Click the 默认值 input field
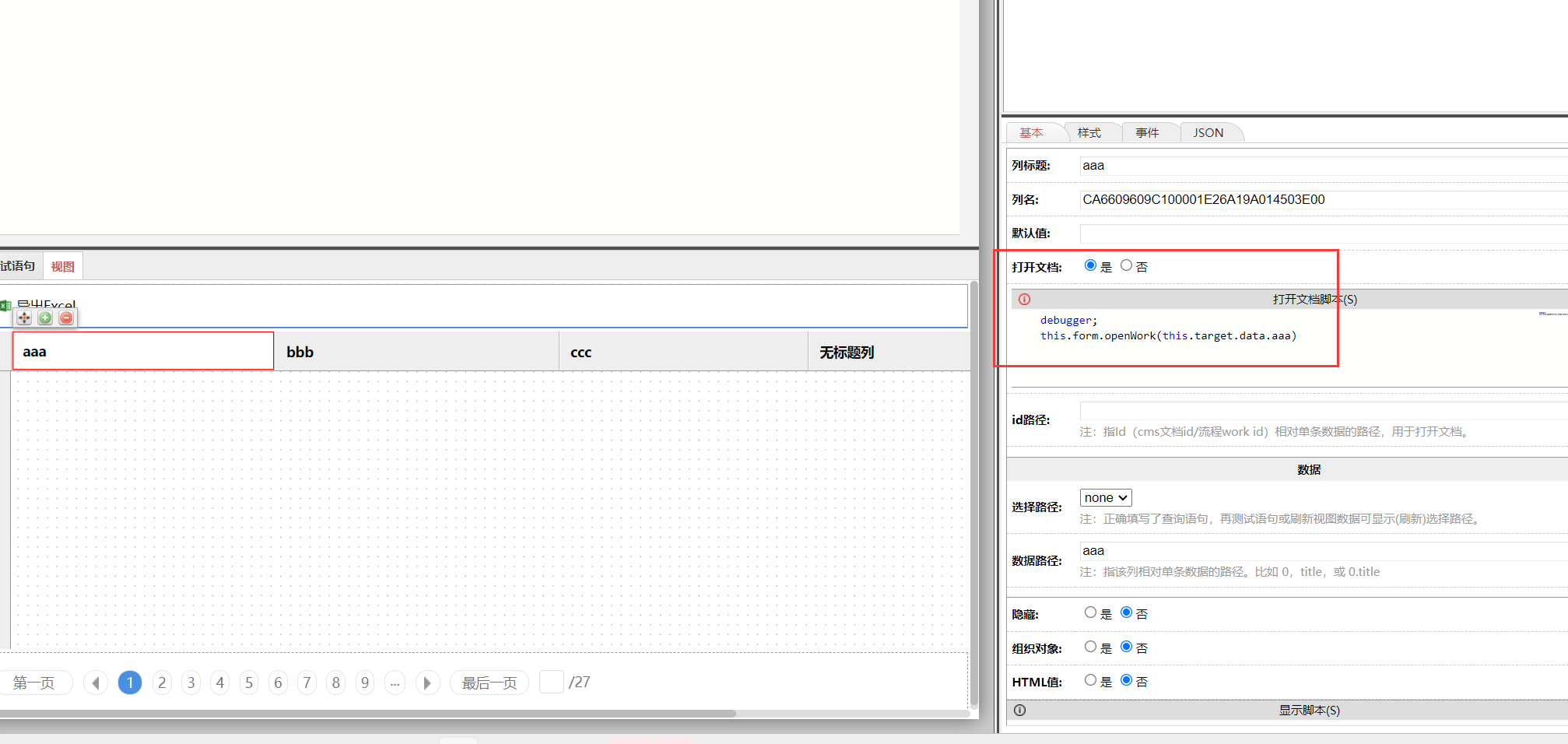The width and height of the screenshot is (1568, 744). 1323,233
